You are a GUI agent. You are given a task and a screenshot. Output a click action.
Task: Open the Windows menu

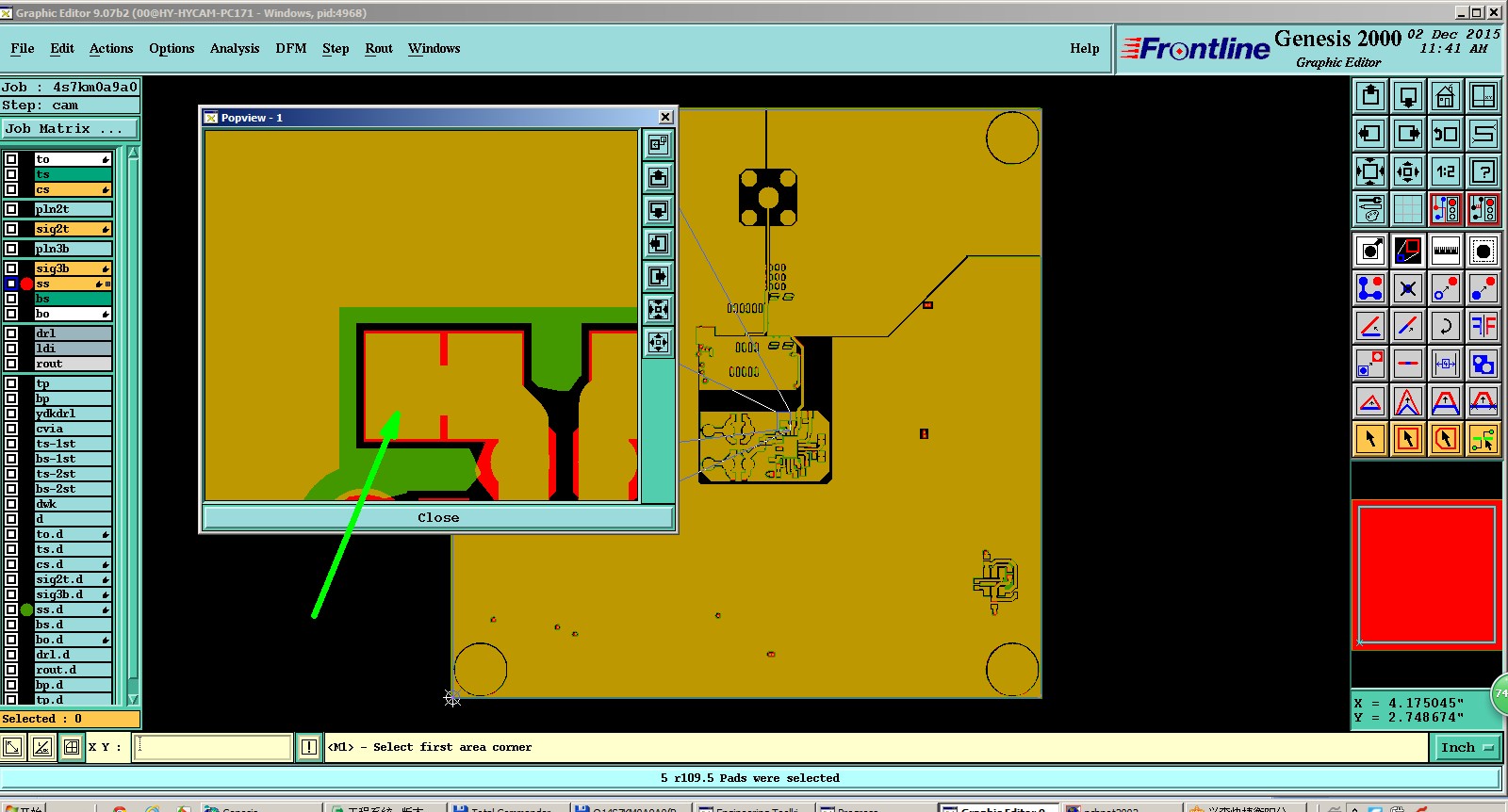click(434, 48)
